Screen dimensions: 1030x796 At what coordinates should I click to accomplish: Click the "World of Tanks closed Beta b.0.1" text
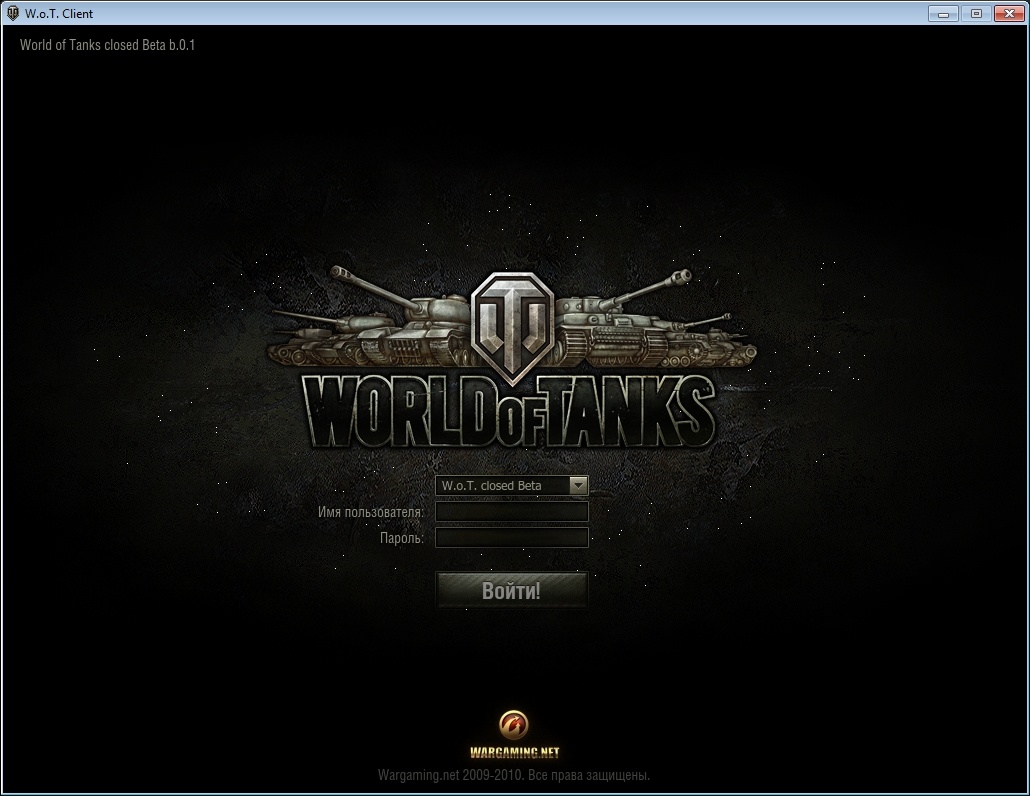pos(107,45)
